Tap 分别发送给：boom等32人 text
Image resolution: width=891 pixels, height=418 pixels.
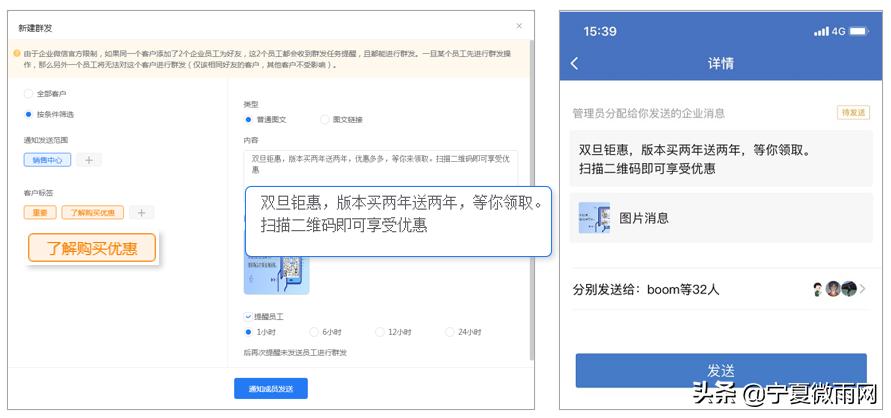point(646,290)
